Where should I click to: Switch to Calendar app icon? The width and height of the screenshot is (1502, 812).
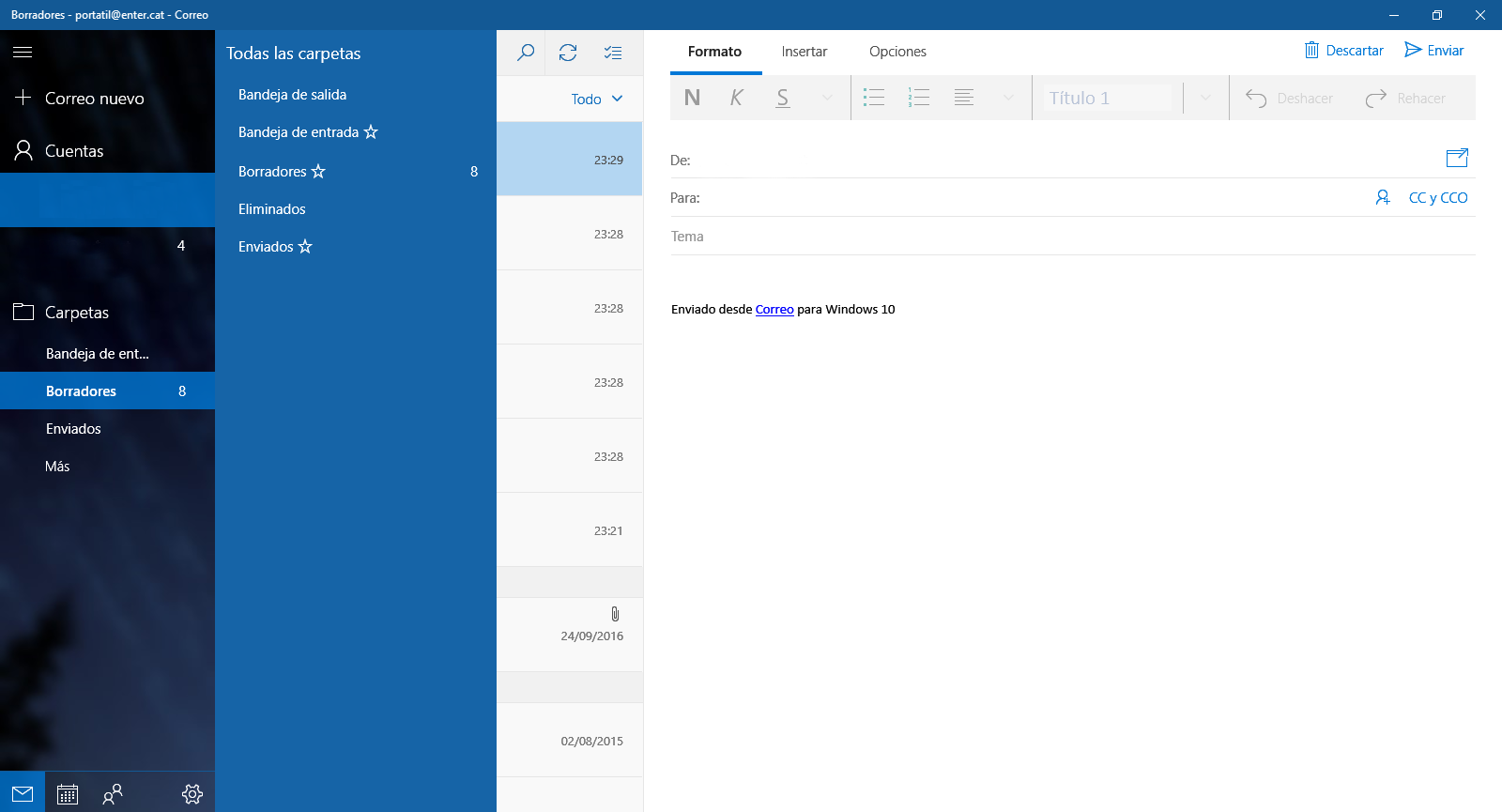[68, 794]
